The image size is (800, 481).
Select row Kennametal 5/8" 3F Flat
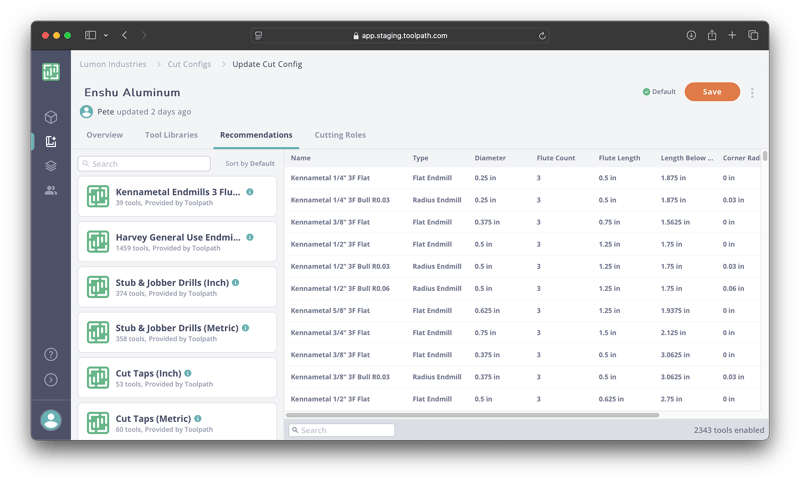[522, 311]
